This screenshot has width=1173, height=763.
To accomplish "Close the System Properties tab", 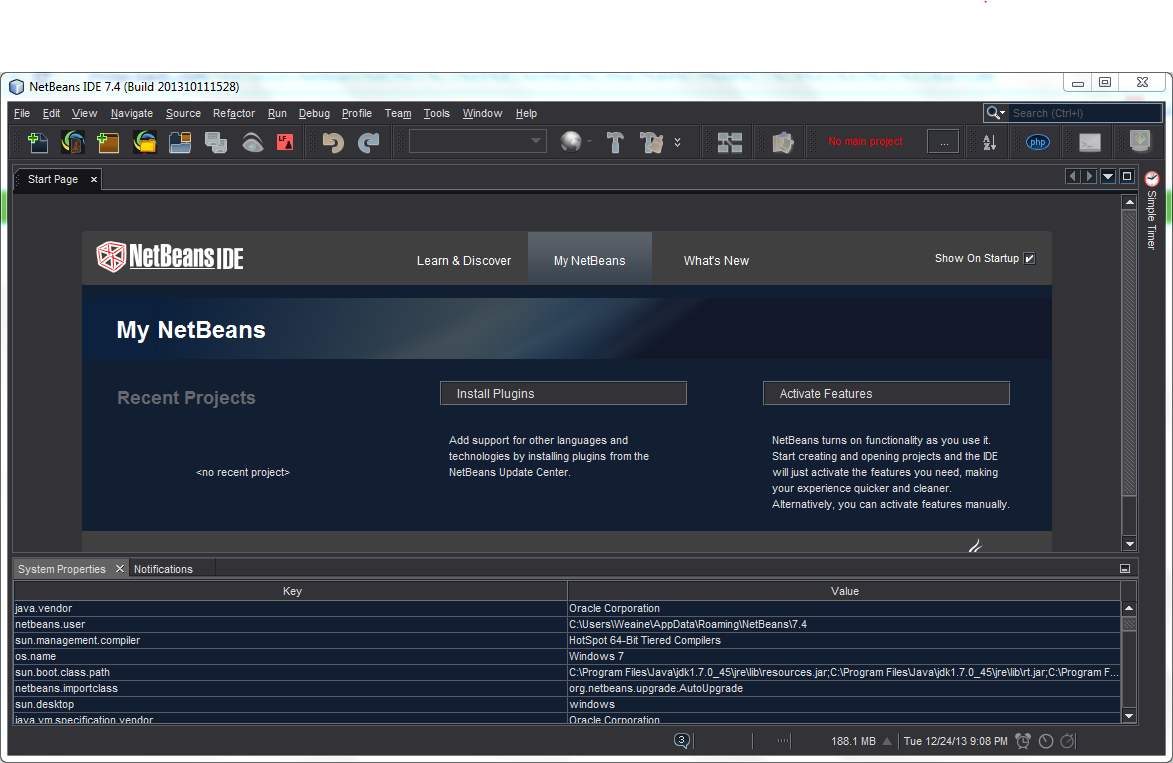I will tap(119, 569).
